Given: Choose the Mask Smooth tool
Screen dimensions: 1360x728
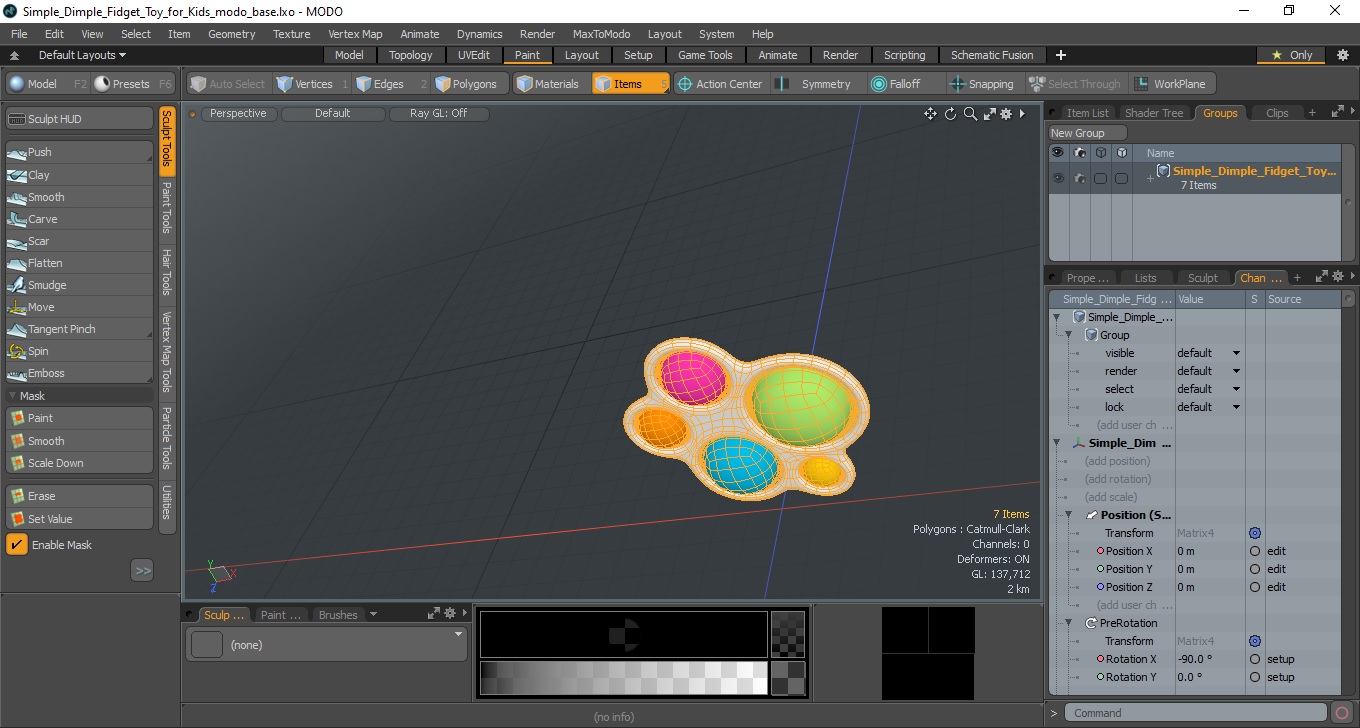Looking at the screenshot, I should tap(79, 441).
